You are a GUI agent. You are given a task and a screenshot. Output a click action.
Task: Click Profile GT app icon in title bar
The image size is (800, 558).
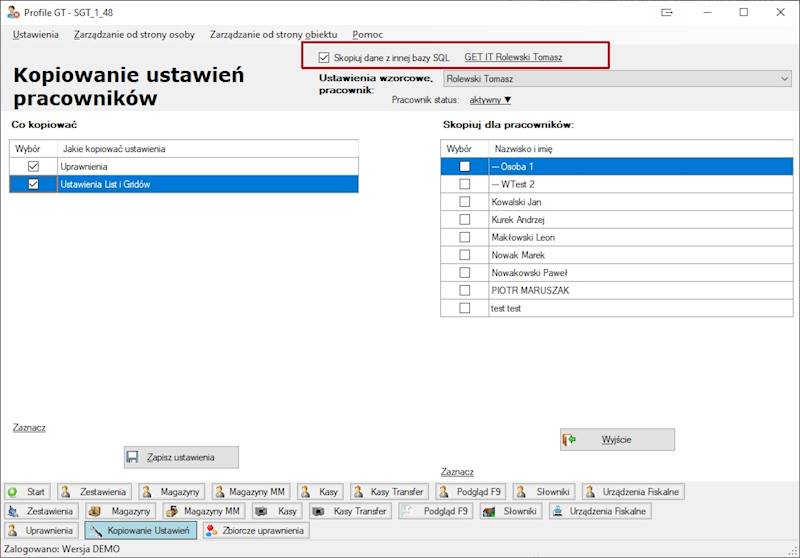[x=13, y=12]
